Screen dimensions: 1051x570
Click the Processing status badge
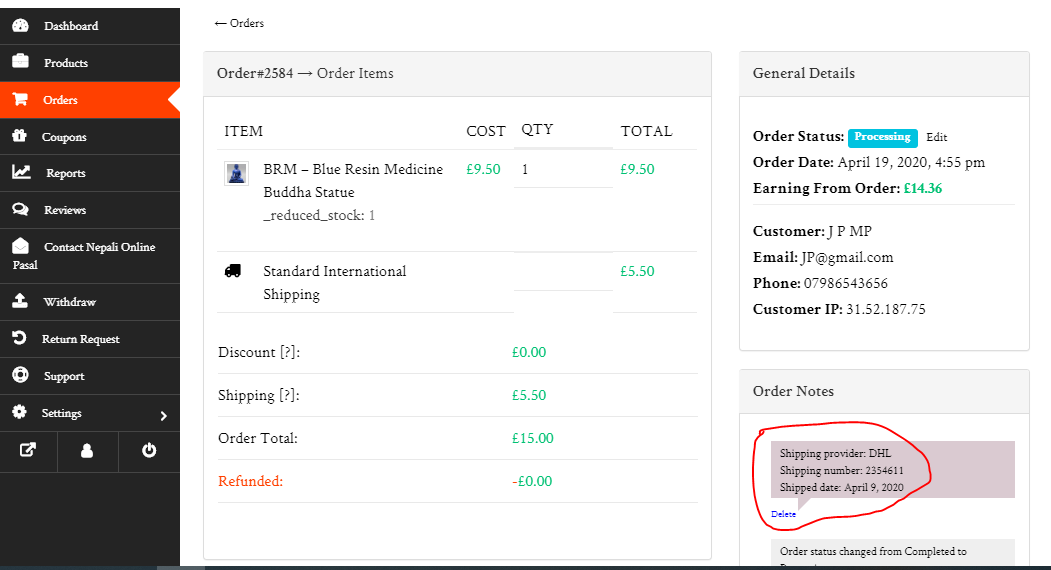(x=882, y=137)
